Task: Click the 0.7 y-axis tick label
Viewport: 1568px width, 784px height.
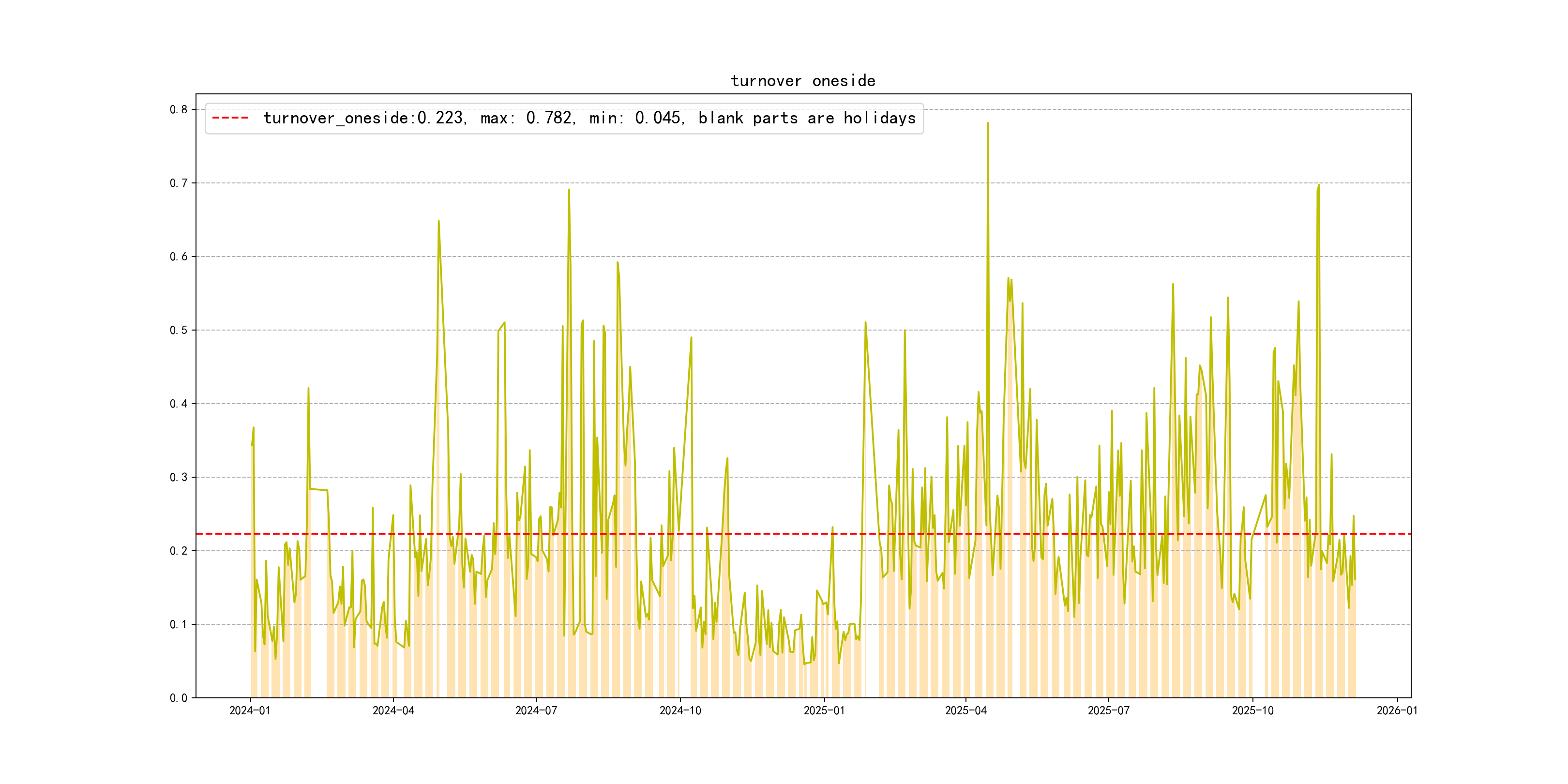Action: pyautogui.click(x=179, y=183)
